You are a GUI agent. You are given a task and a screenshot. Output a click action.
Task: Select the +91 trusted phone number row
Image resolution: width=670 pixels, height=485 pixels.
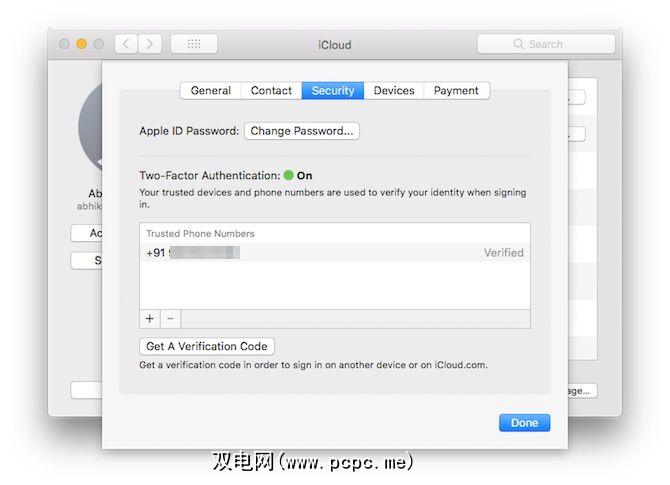335,253
